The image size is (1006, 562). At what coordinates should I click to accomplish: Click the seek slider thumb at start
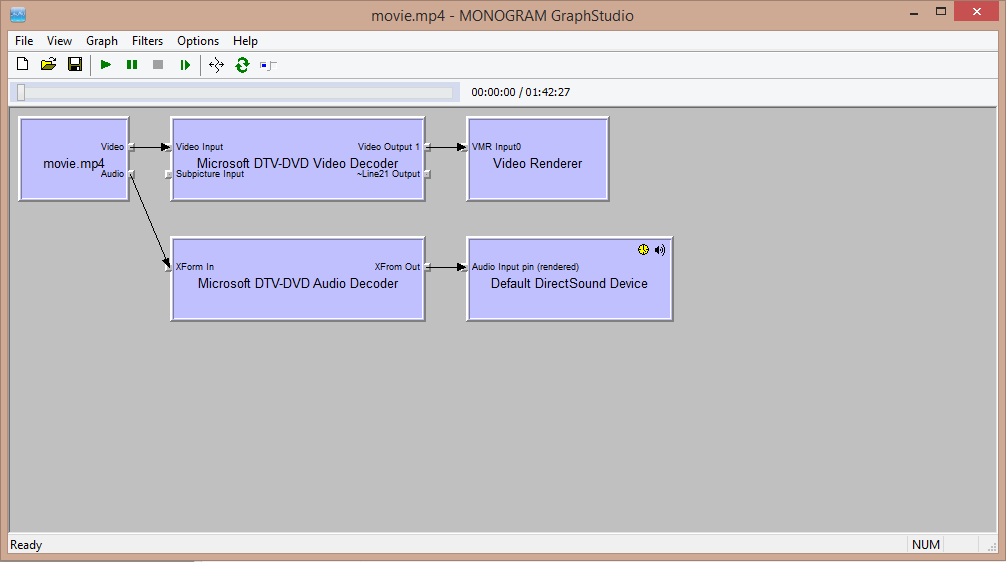click(21, 92)
